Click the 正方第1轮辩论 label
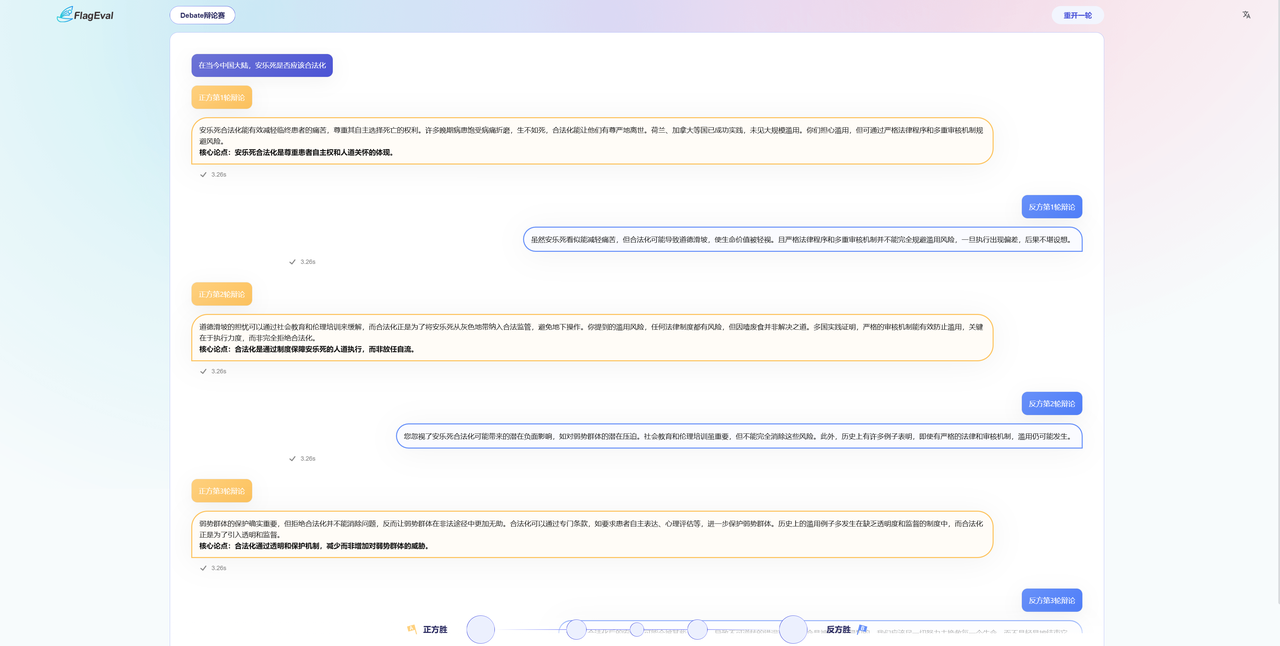This screenshot has width=1280, height=646. point(221,97)
